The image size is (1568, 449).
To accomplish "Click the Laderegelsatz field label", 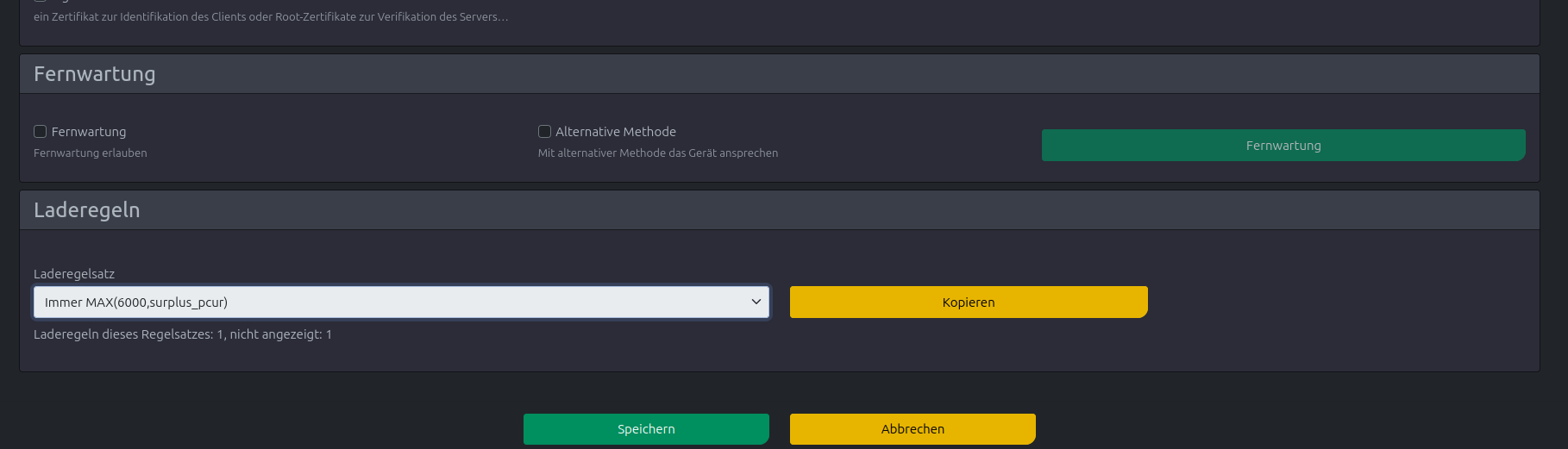I will [74, 273].
